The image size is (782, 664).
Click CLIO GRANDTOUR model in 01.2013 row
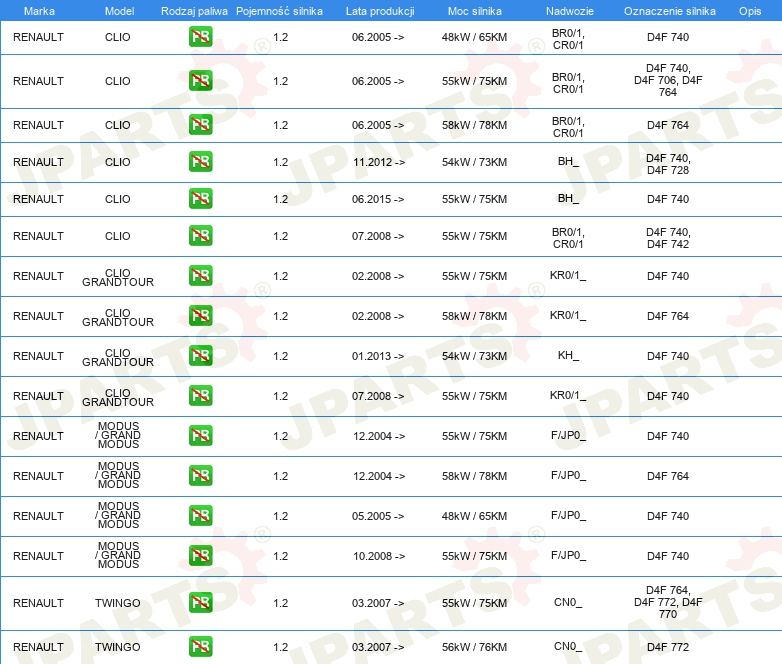(x=118, y=357)
